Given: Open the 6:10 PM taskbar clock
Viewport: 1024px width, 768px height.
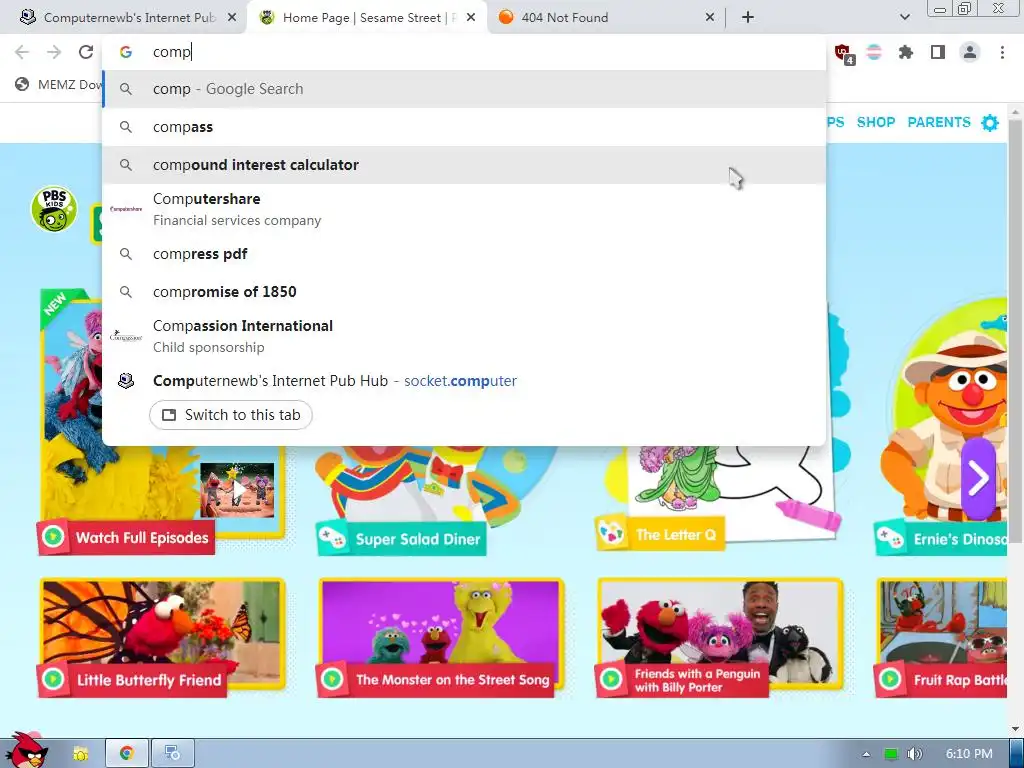Looking at the screenshot, I should coord(969,754).
